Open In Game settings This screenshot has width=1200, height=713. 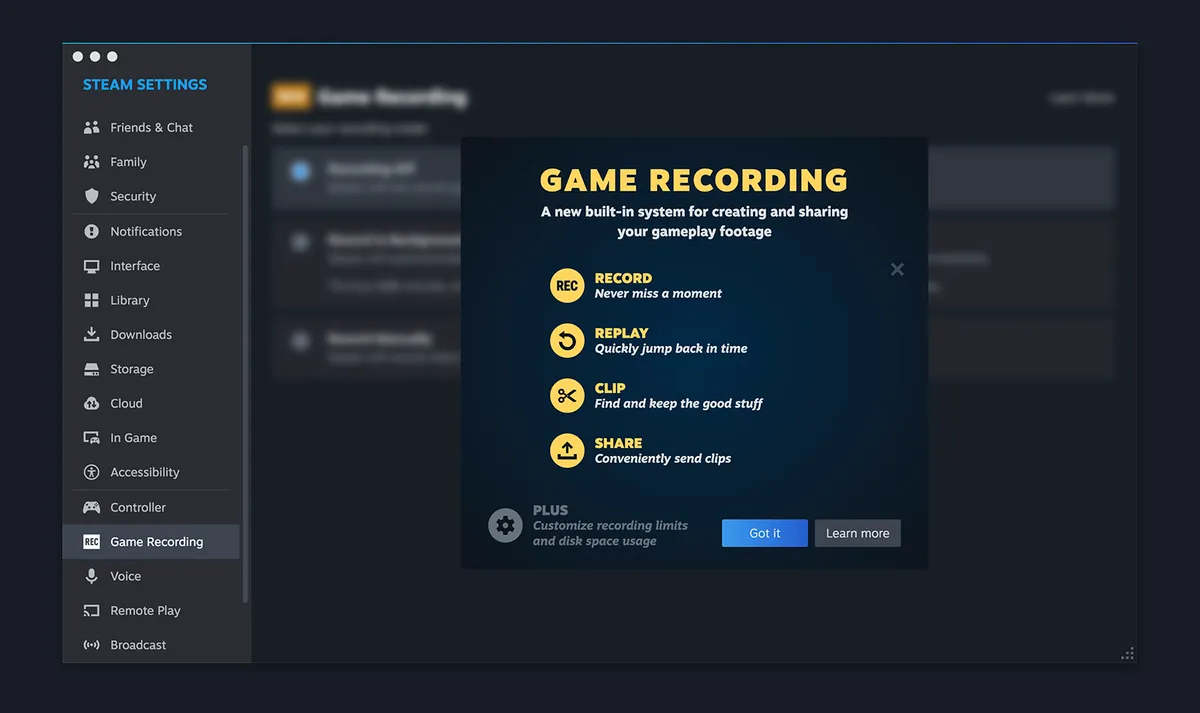151,438
